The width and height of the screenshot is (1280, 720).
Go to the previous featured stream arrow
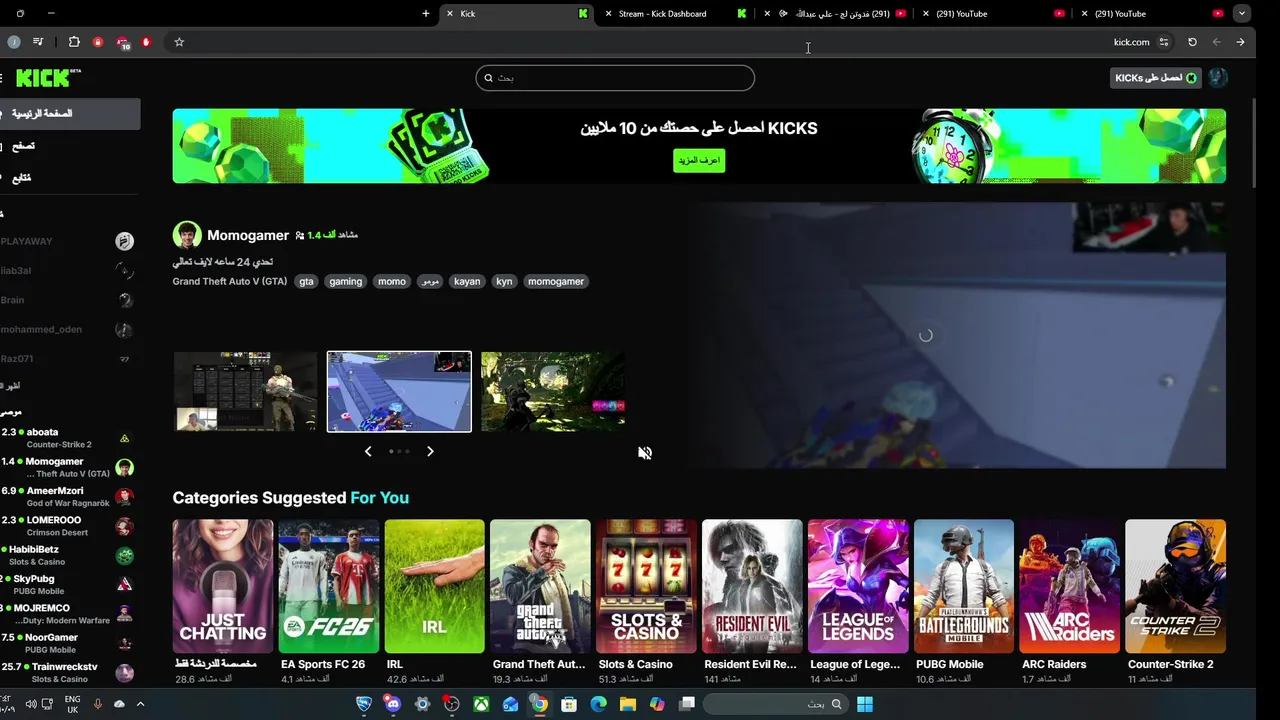click(x=368, y=452)
